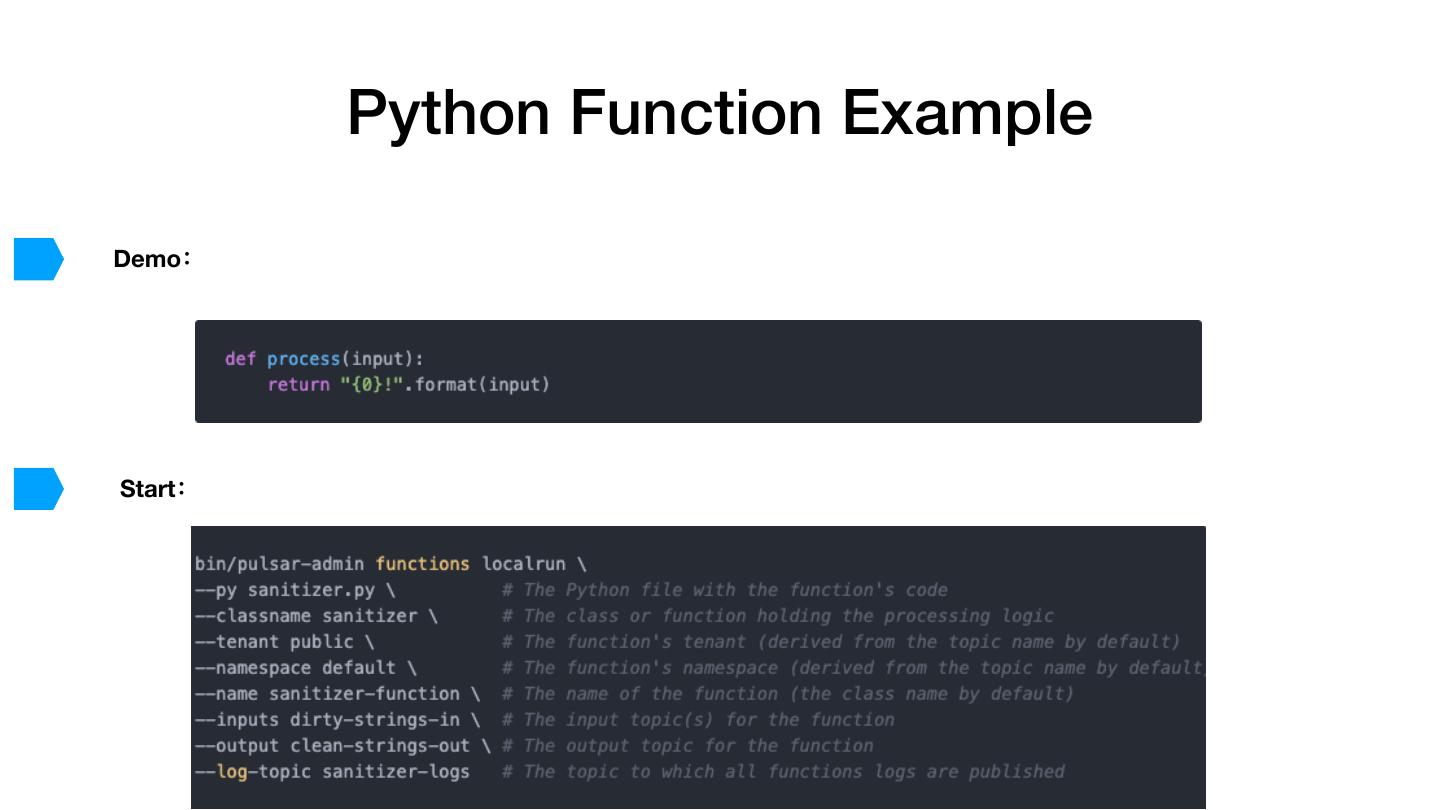Screen dimensions: 1440x810
Task: Select the "--inputs dirty-strings-in" option text
Action: [x=338, y=720]
